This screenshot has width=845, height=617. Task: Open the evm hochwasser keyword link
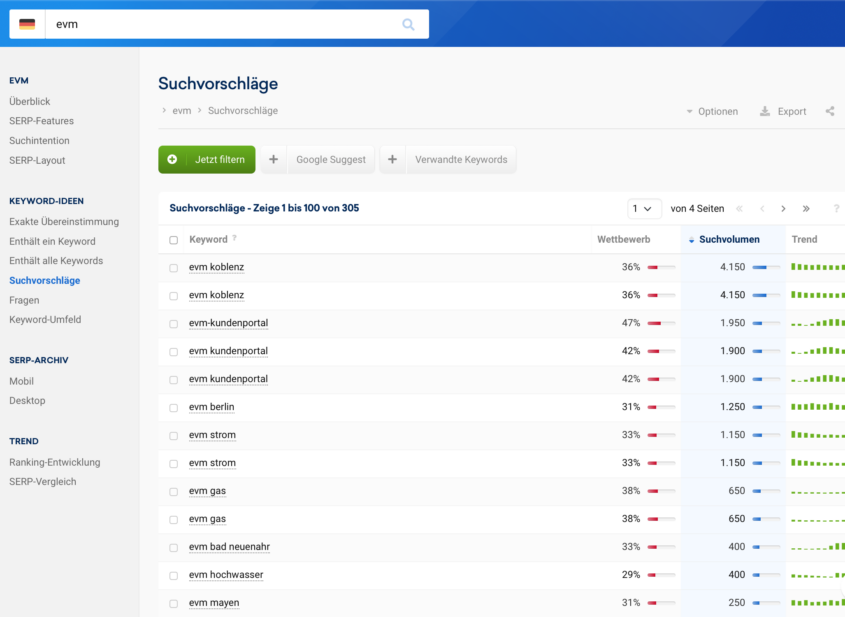point(226,575)
